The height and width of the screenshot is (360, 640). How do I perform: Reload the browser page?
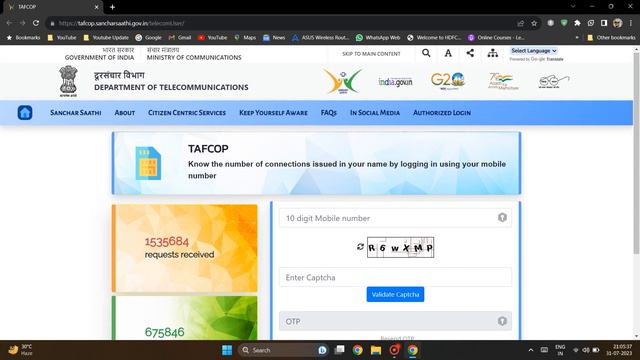(x=36, y=23)
